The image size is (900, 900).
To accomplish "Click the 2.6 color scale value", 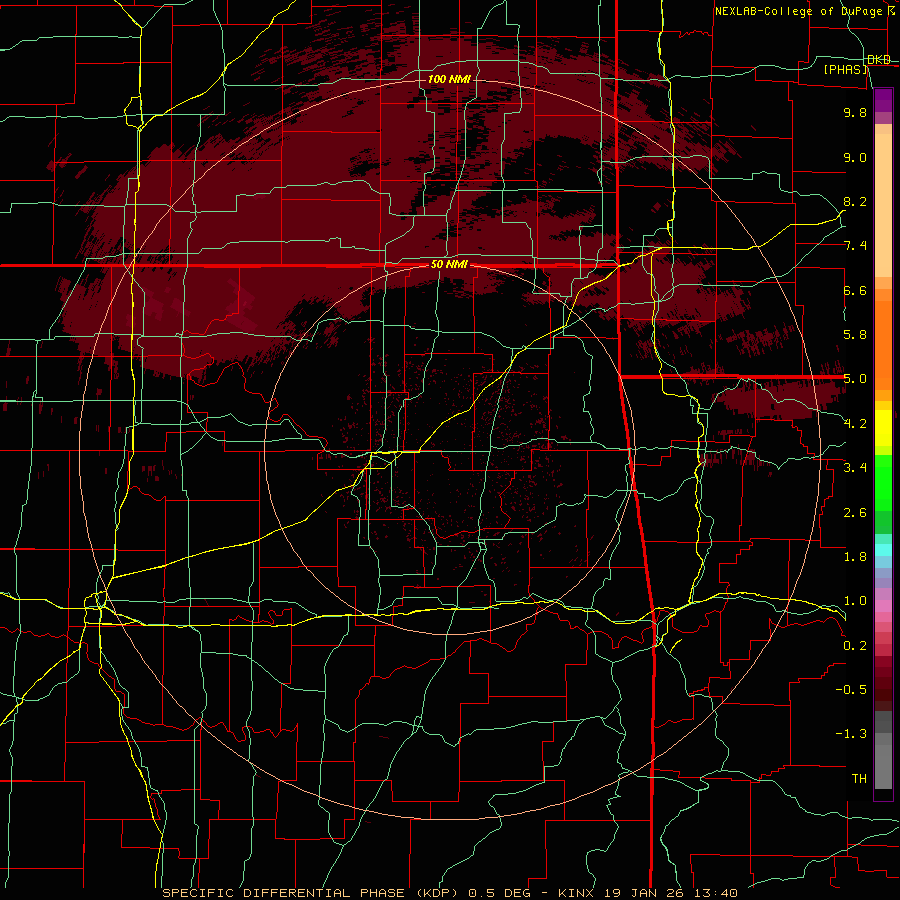I will [x=855, y=513].
